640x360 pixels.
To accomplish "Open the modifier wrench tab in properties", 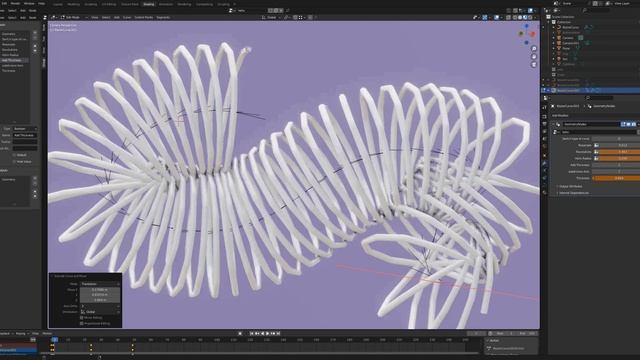I will (544, 163).
